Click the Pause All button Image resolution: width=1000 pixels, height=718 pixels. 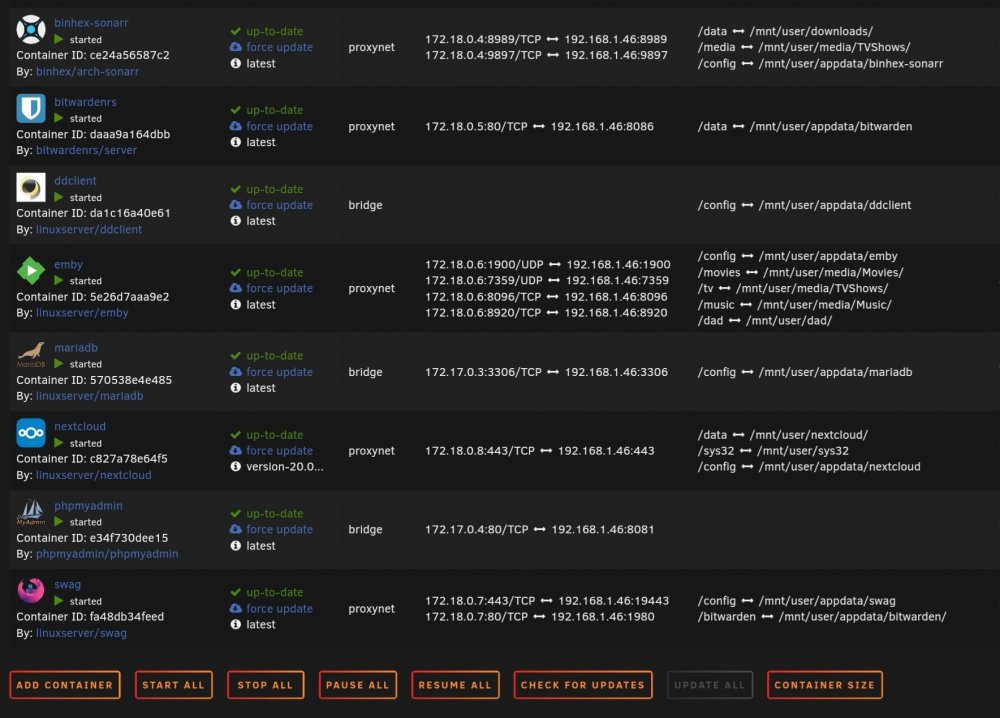click(x=358, y=685)
